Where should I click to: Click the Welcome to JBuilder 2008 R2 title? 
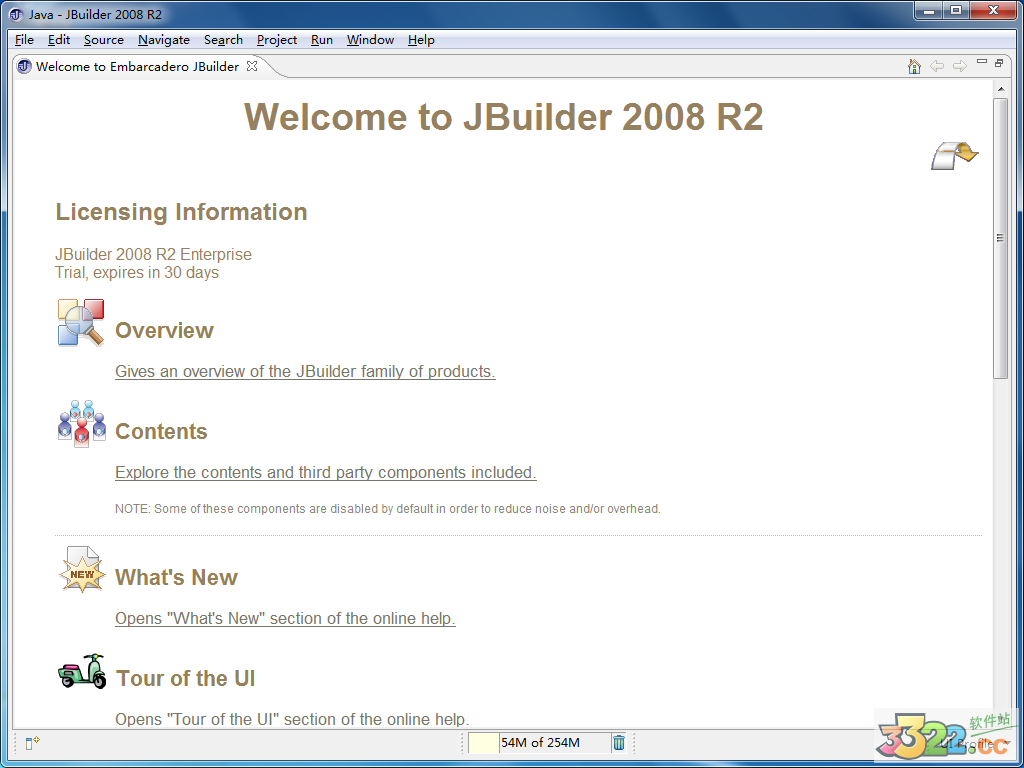pyautogui.click(x=504, y=117)
